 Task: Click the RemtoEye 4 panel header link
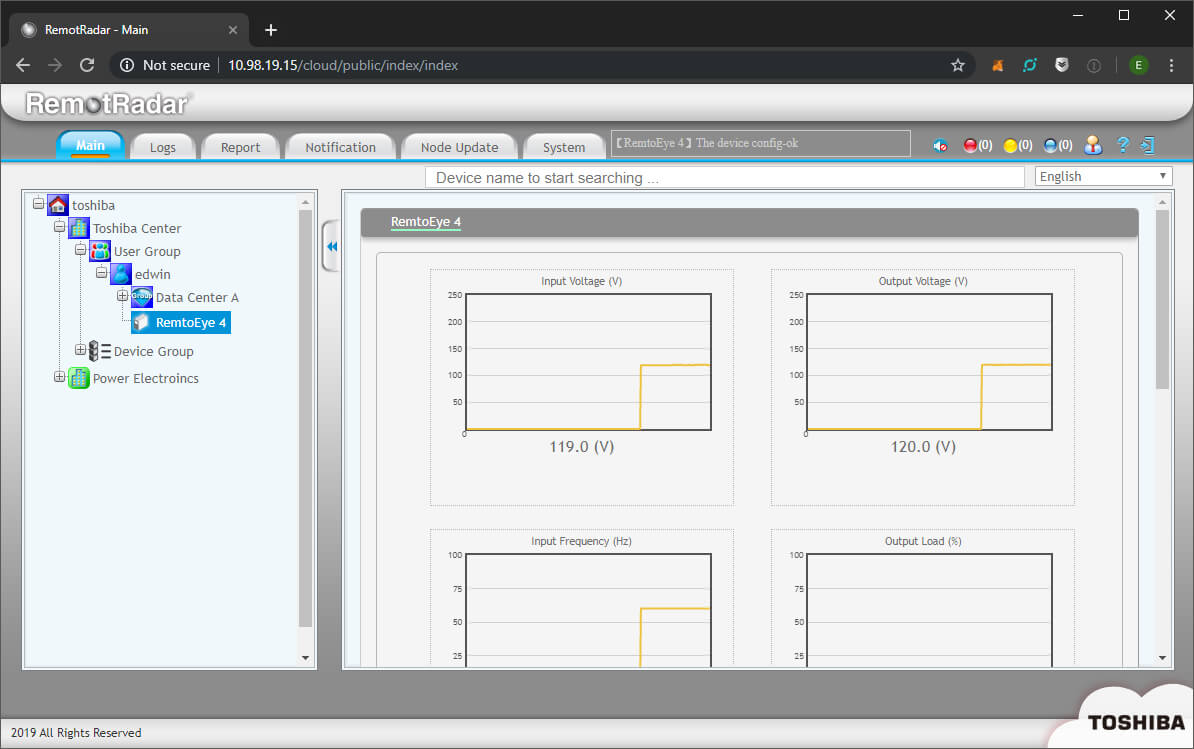[x=425, y=222]
